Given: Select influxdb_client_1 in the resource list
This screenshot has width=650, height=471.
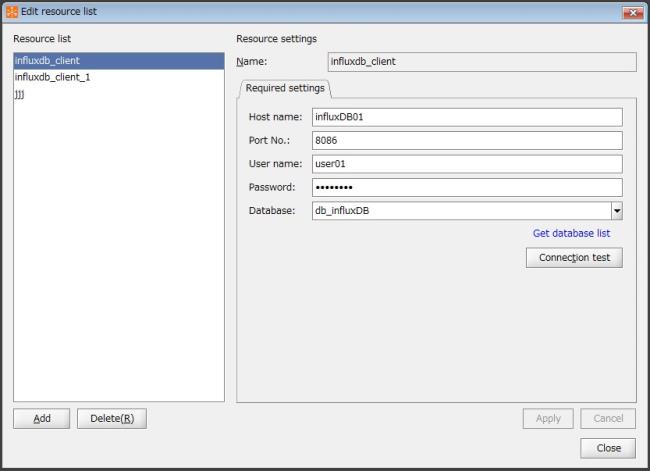Looking at the screenshot, I should point(119,77).
